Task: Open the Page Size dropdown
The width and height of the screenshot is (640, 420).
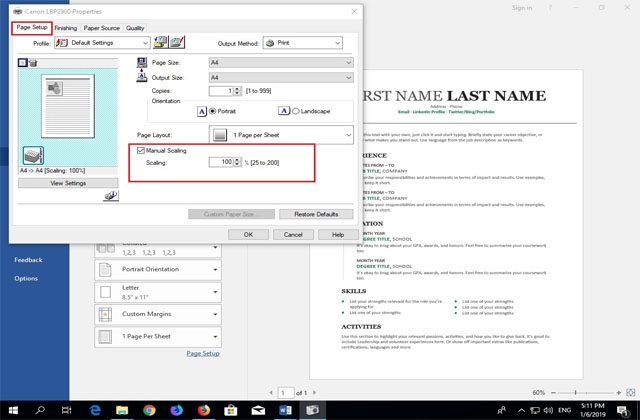Action: coord(280,63)
